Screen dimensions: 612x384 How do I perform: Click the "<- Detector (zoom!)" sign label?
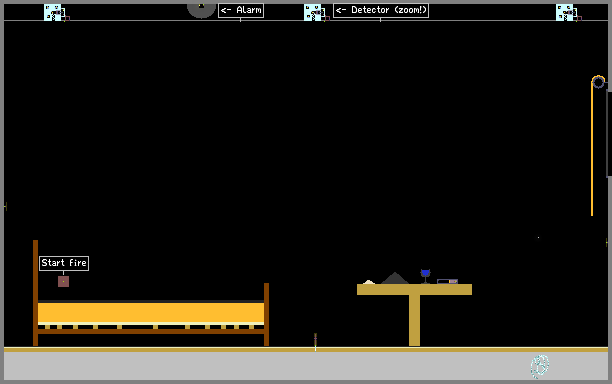tap(381, 10)
